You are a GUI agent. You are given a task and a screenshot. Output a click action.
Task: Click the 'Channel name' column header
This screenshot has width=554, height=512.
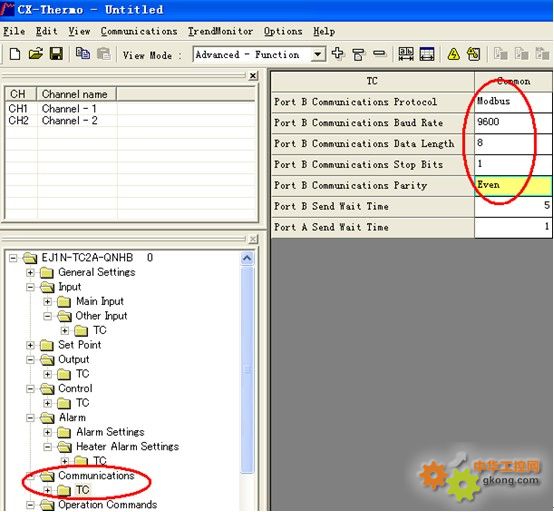(x=76, y=94)
